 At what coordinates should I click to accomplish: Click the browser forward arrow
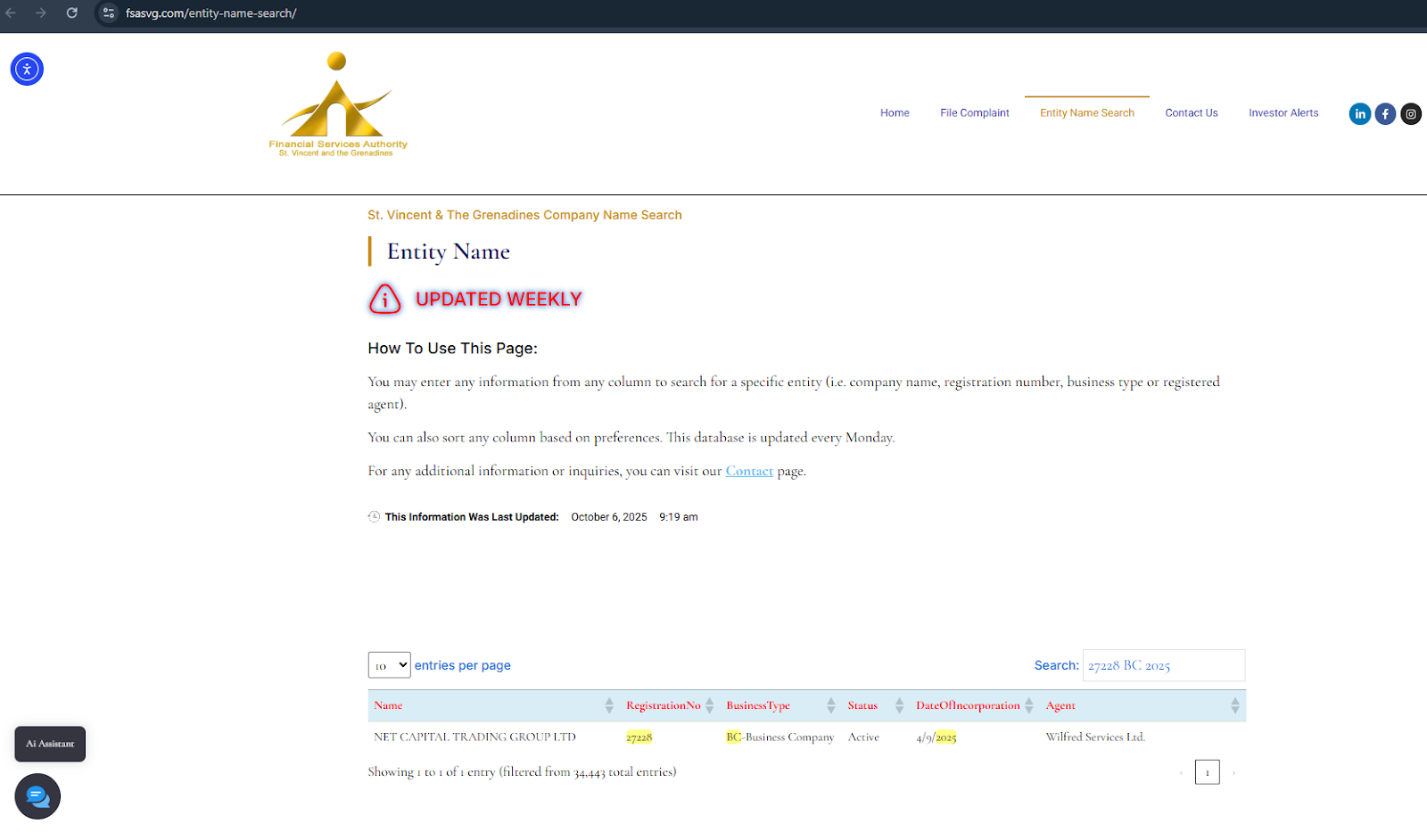(x=41, y=13)
